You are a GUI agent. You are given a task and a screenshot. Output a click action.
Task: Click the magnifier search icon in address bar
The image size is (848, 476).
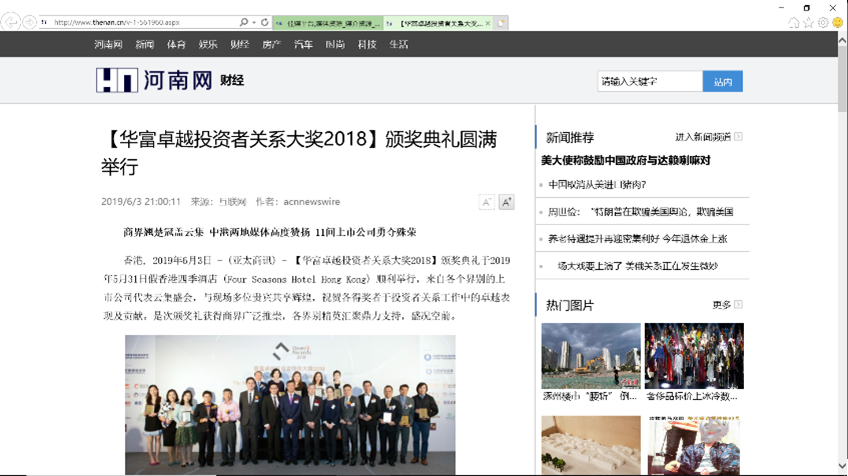pyautogui.click(x=244, y=22)
